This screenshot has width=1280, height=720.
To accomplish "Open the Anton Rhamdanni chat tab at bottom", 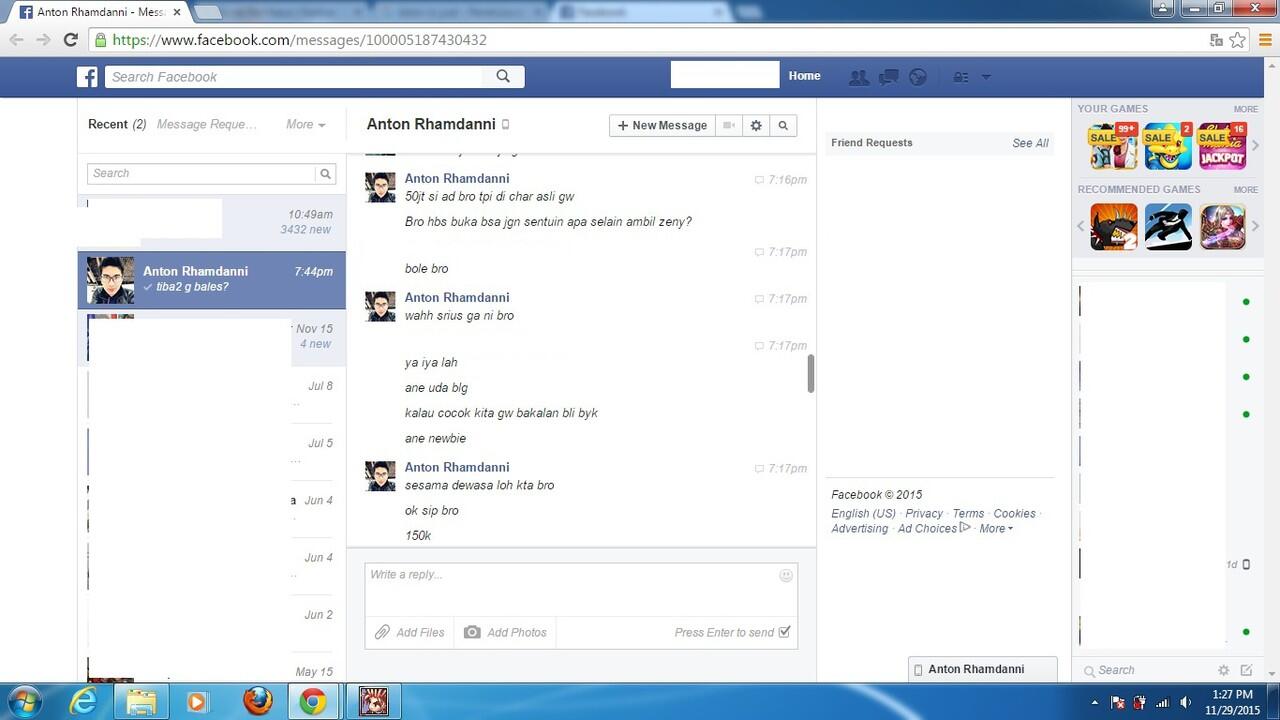I will (982, 669).
